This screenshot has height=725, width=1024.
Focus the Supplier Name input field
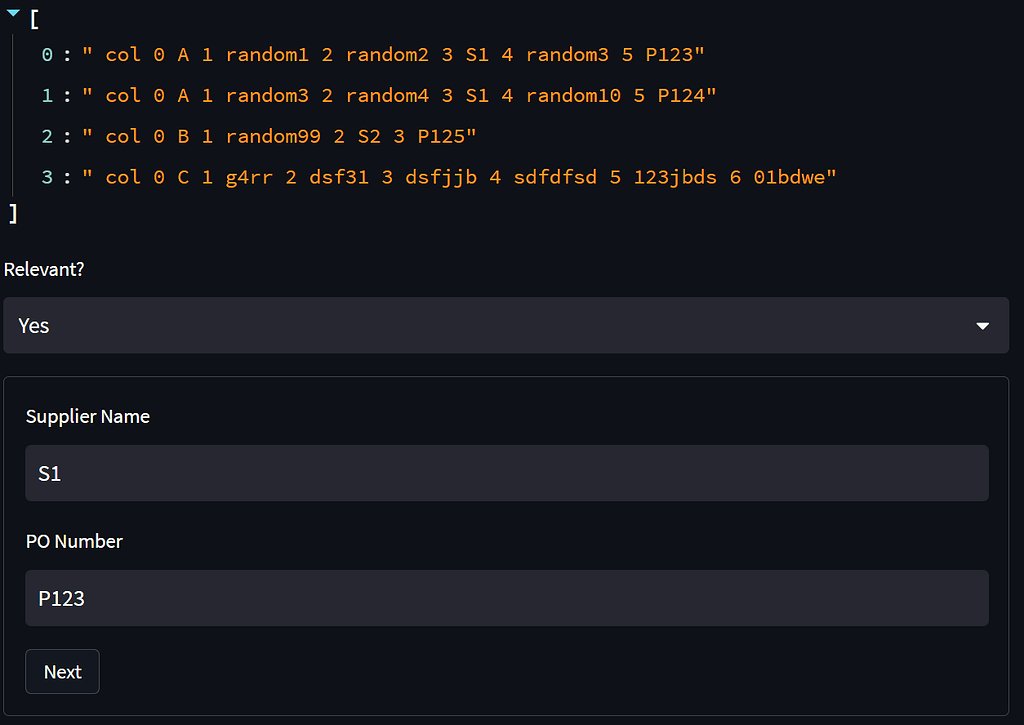coord(506,474)
